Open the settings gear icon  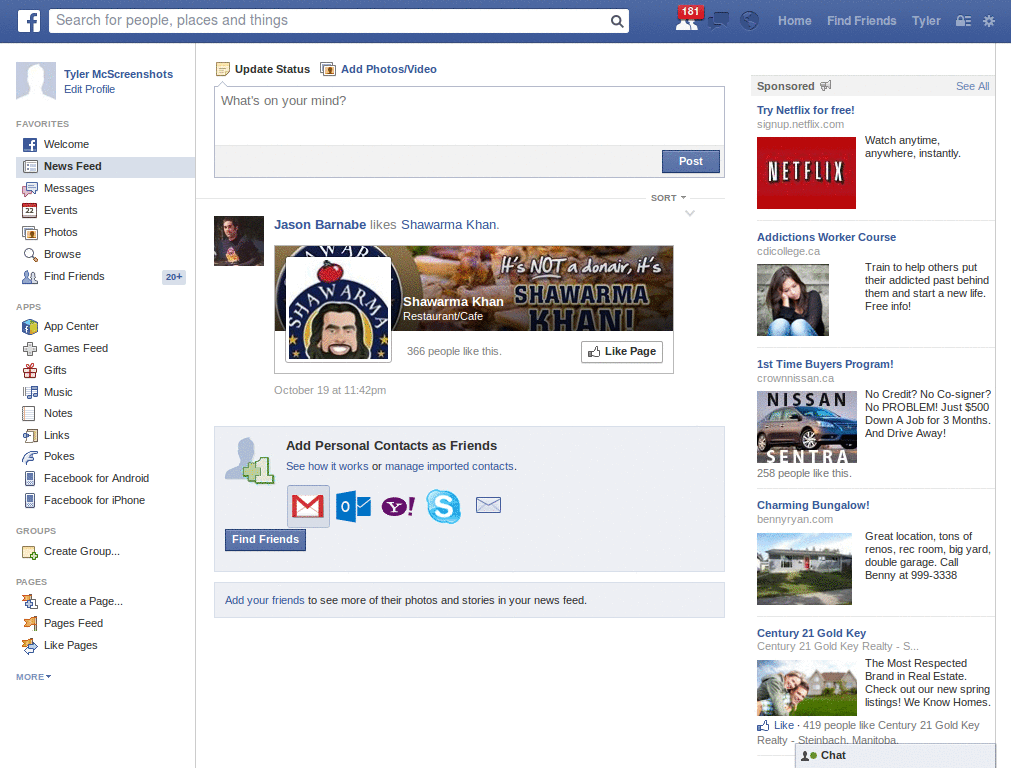click(988, 21)
